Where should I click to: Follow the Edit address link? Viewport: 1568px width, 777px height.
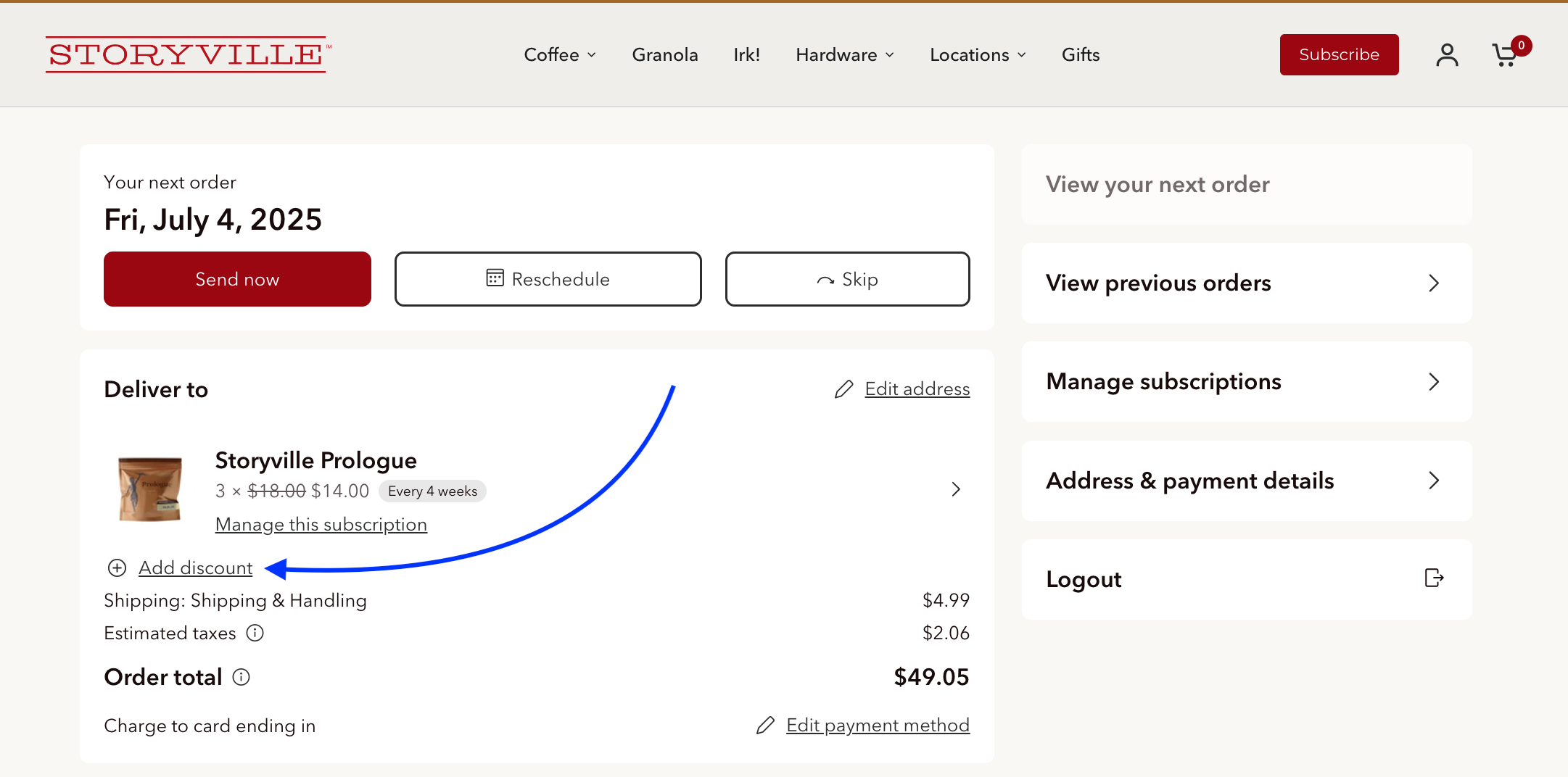pos(917,389)
